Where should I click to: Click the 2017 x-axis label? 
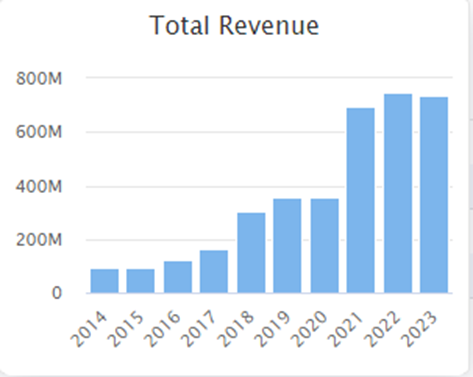199,330
